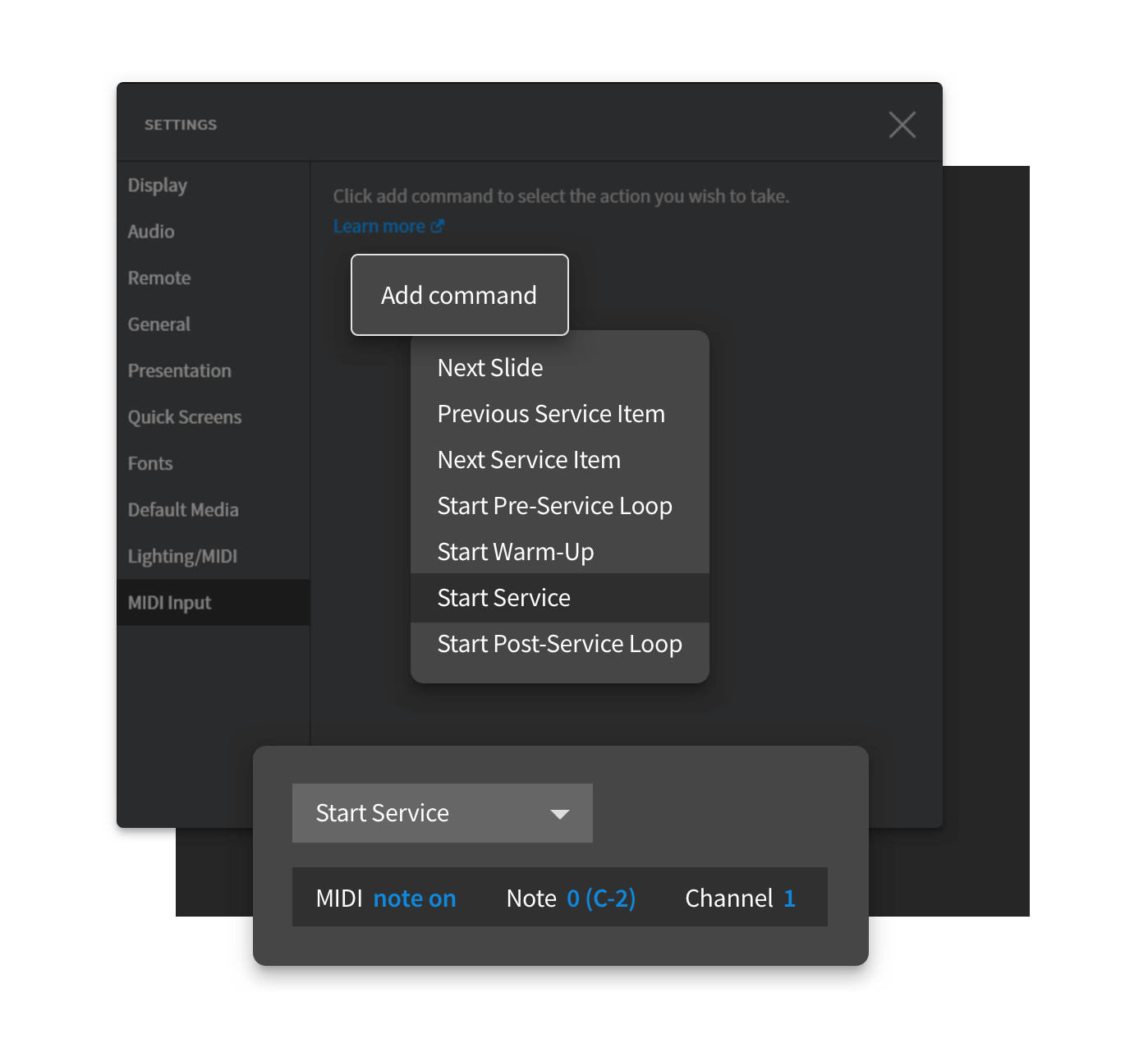
Task: Switch to the Remote settings section
Action: [214, 278]
